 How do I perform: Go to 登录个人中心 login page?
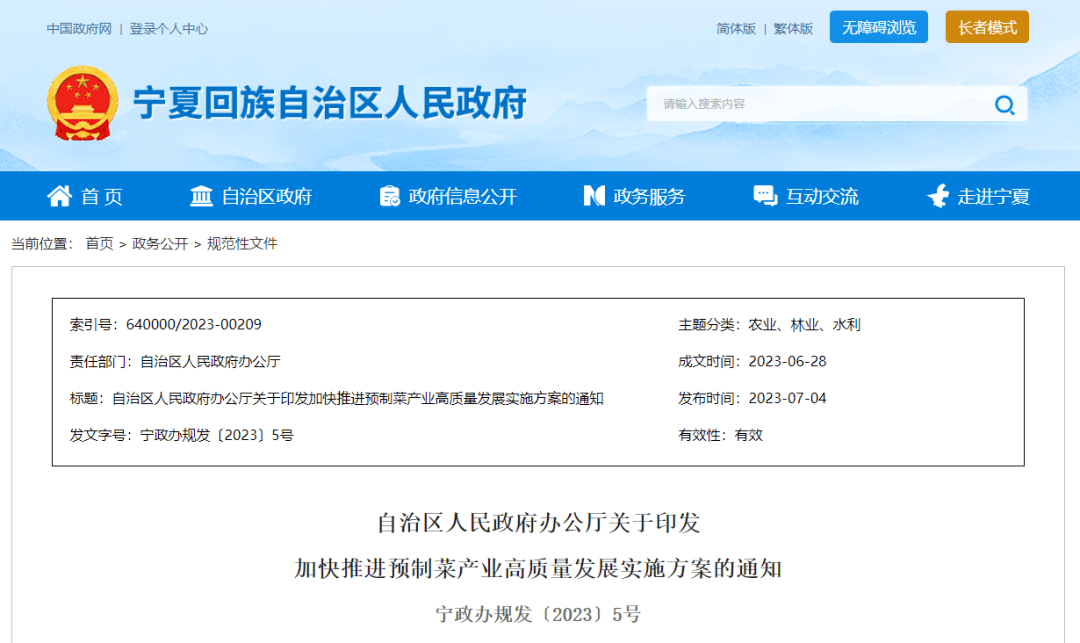[x=169, y=29]
